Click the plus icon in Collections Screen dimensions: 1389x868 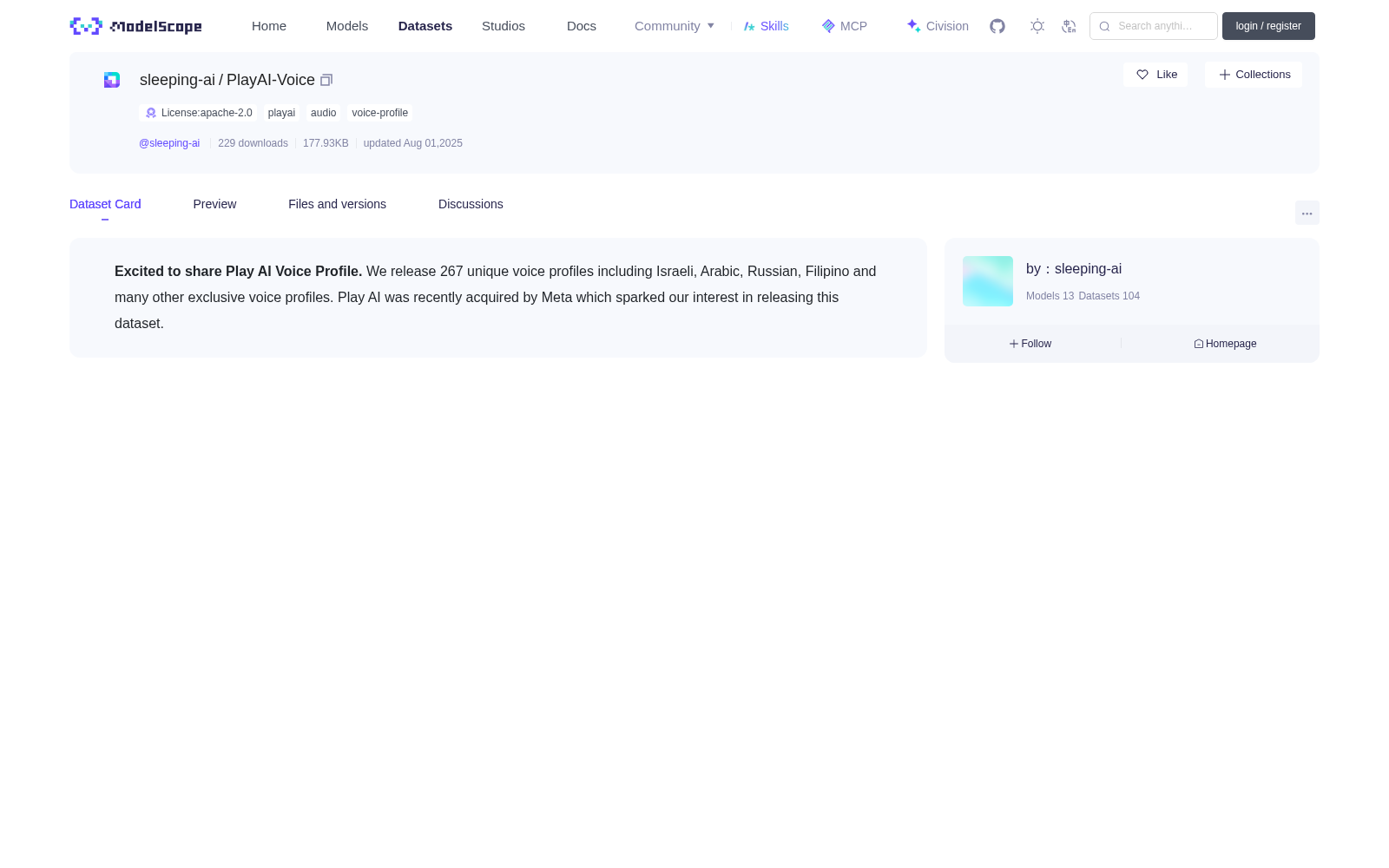[1224, 75]
